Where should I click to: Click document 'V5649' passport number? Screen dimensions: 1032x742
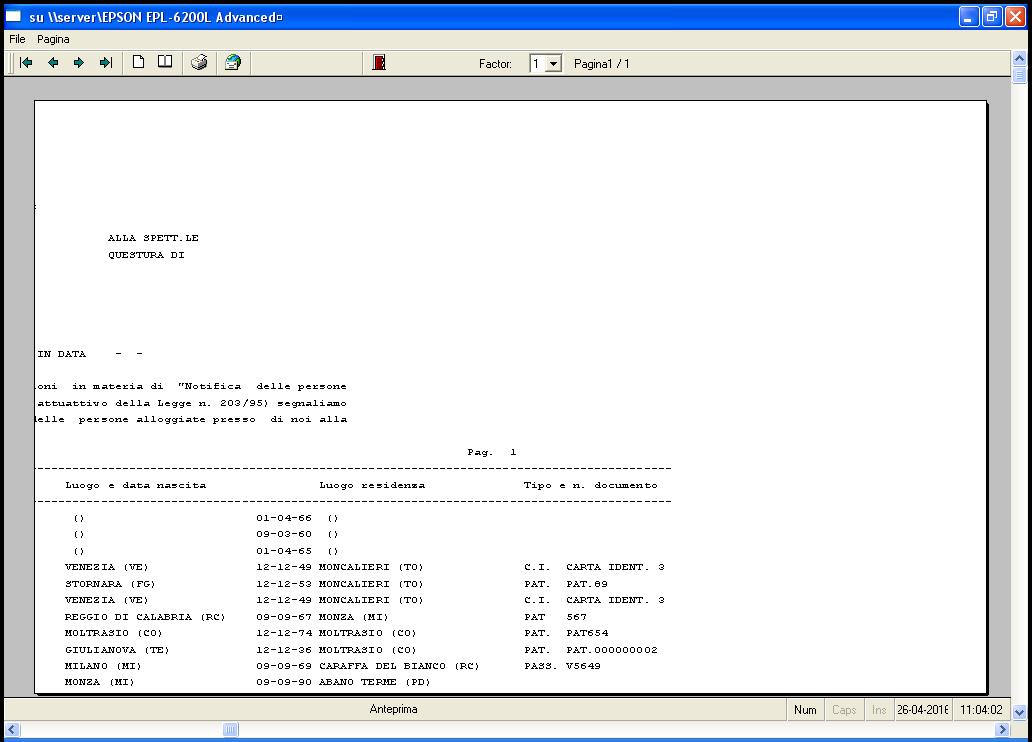tap(583, 666)
